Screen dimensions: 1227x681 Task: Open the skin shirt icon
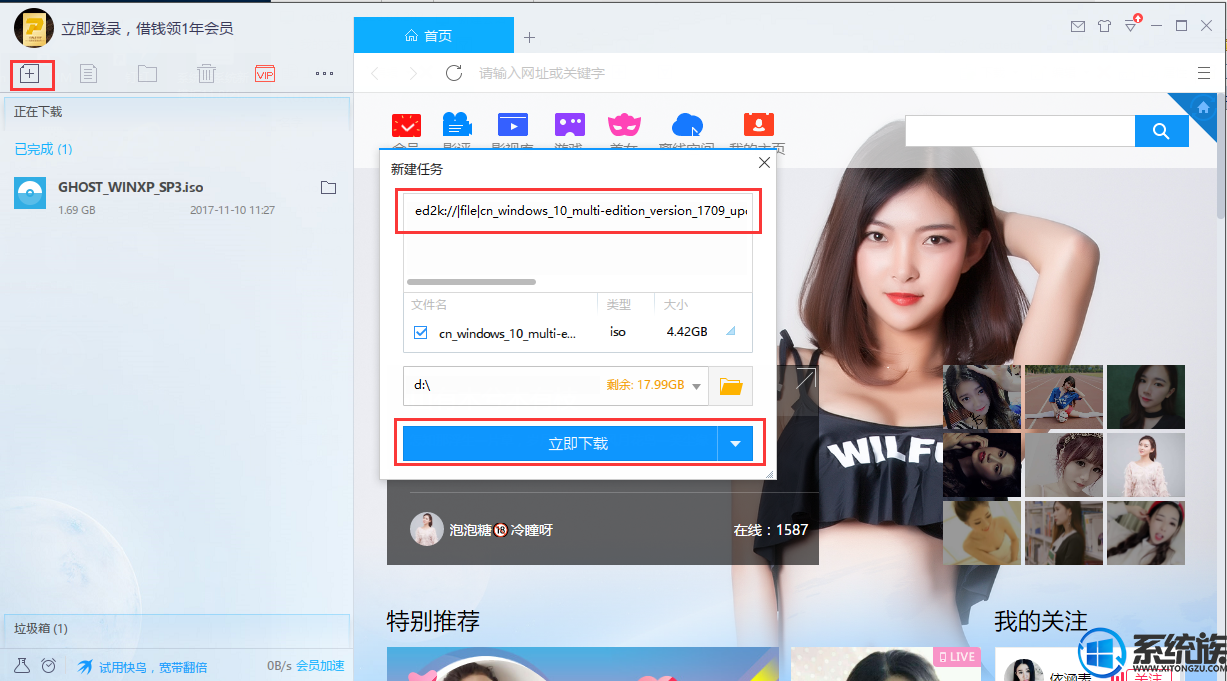[x=1104, y=26]
